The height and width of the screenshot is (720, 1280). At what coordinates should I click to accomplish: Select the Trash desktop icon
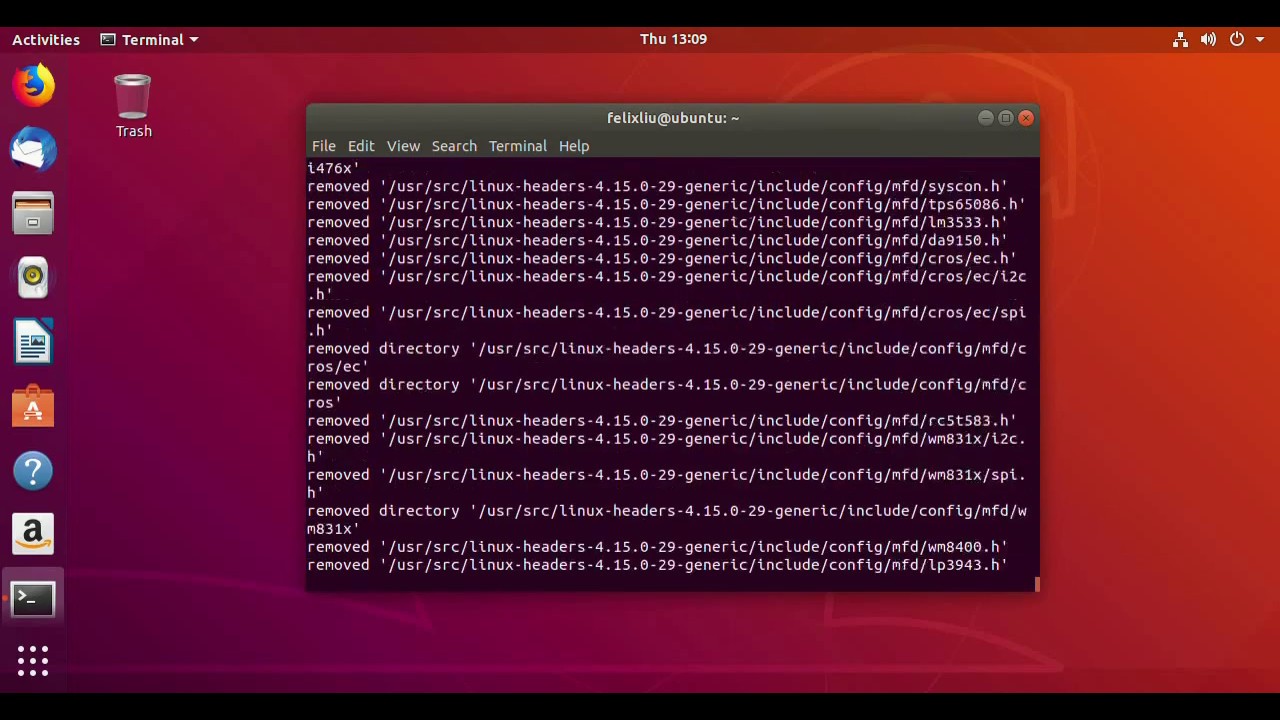click(x=133, y=106)
